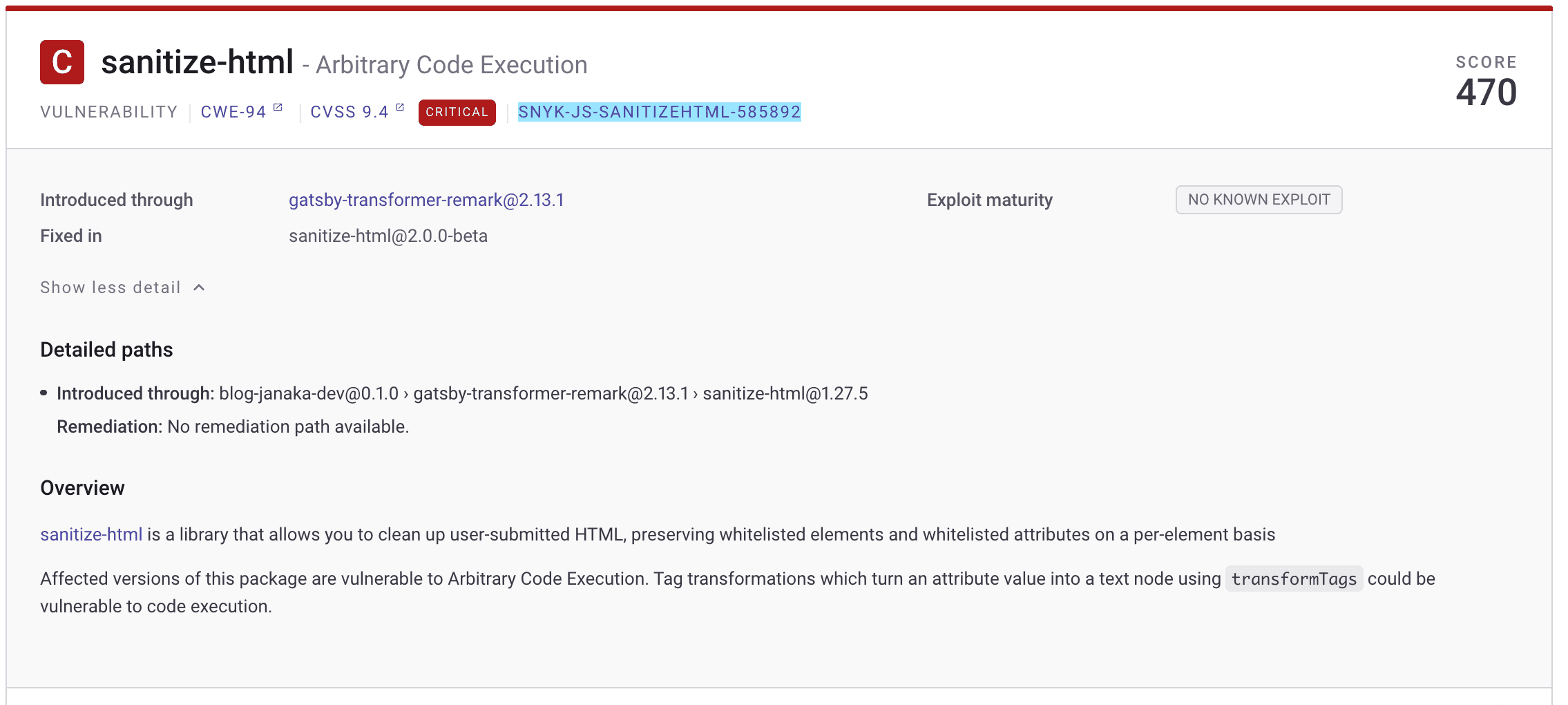Image resolution: width=1568 pixels, height=705 pixels.
Task: Click the Arbitrary Code Execution subtitle
Action: (x=452, y=65)
